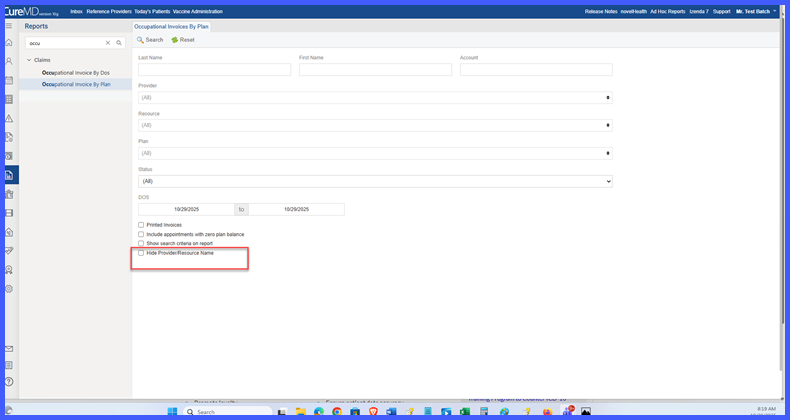Viewport: 790px width, 420px height.
Task: Select Occupational Invoice By Dos report
Action: [x=76, y=73]
